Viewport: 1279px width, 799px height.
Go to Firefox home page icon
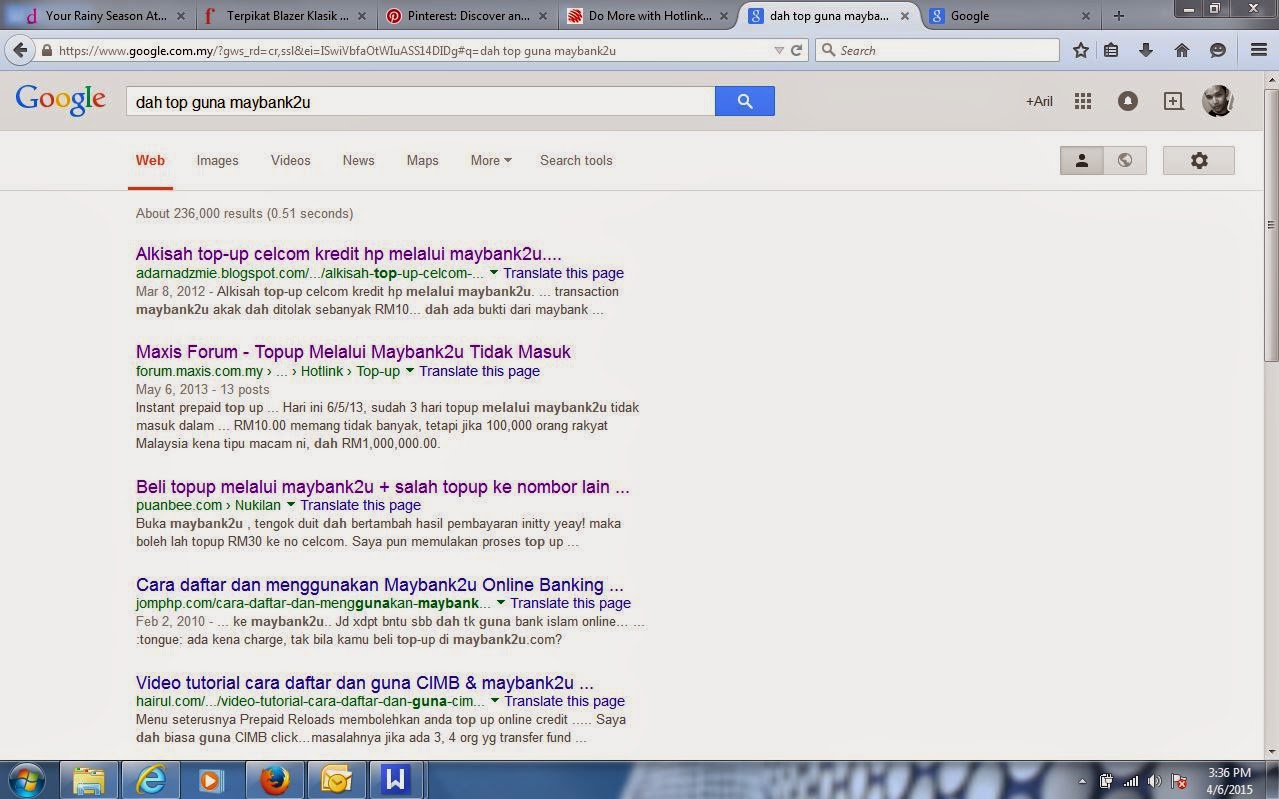click(x=1182, y=50)
